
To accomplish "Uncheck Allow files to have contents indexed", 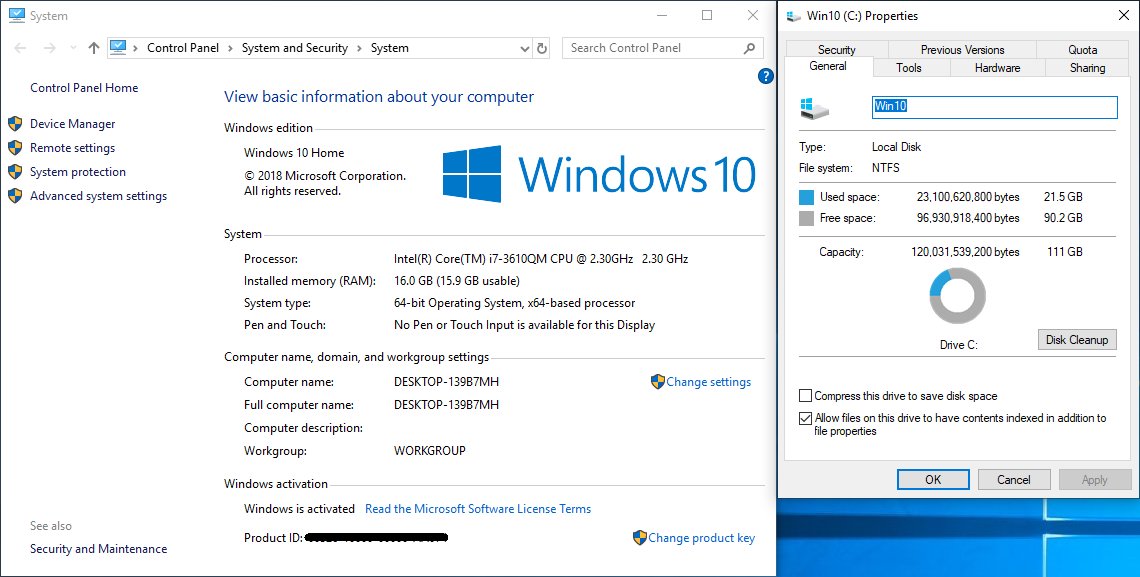I will (806, 419).
